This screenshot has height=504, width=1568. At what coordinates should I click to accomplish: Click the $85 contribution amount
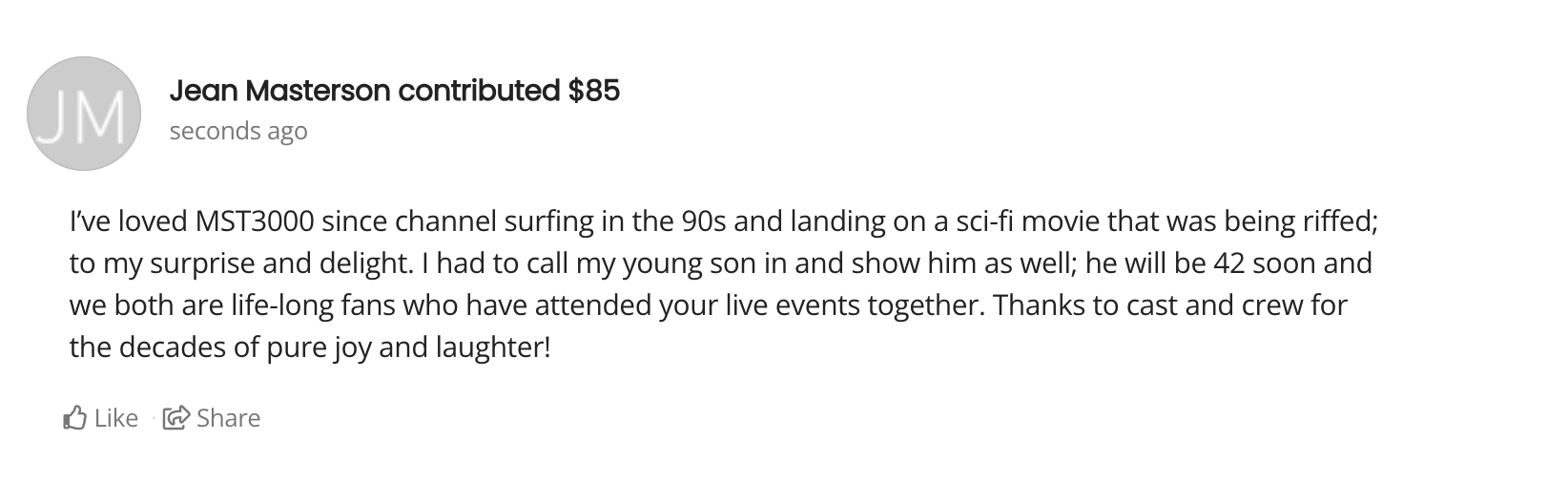593,91
